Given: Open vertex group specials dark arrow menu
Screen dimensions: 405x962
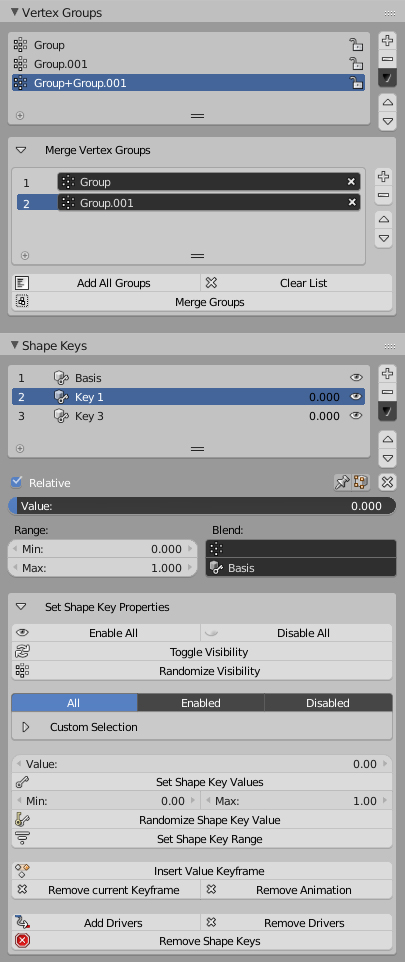Looking at the screenshot, I should tap(387, 78).
